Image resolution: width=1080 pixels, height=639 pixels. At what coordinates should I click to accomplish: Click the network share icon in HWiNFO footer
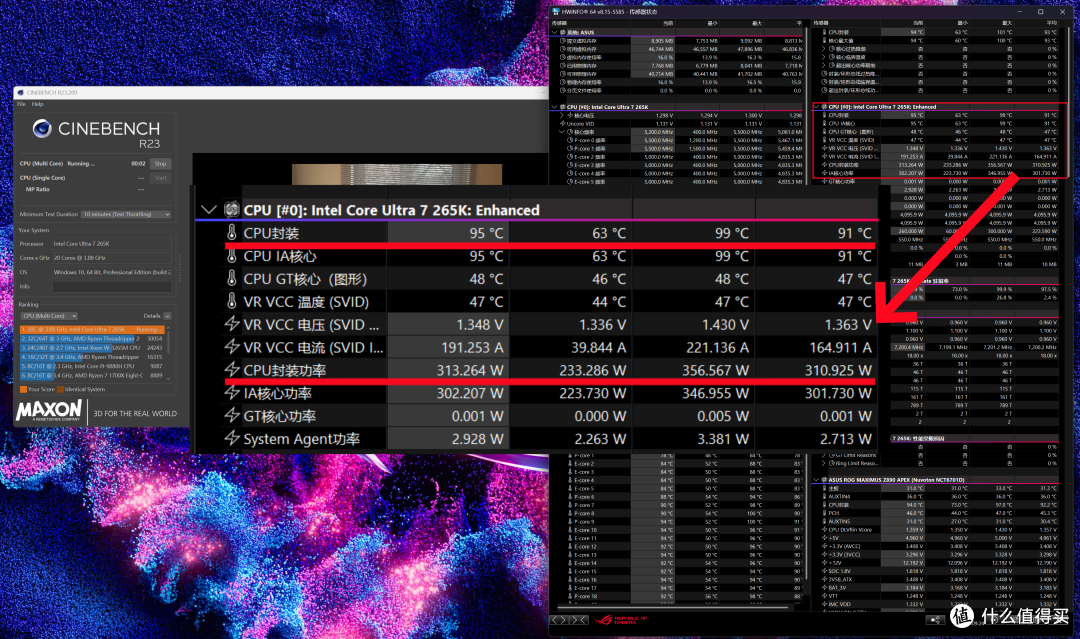(x=935, y=620)
